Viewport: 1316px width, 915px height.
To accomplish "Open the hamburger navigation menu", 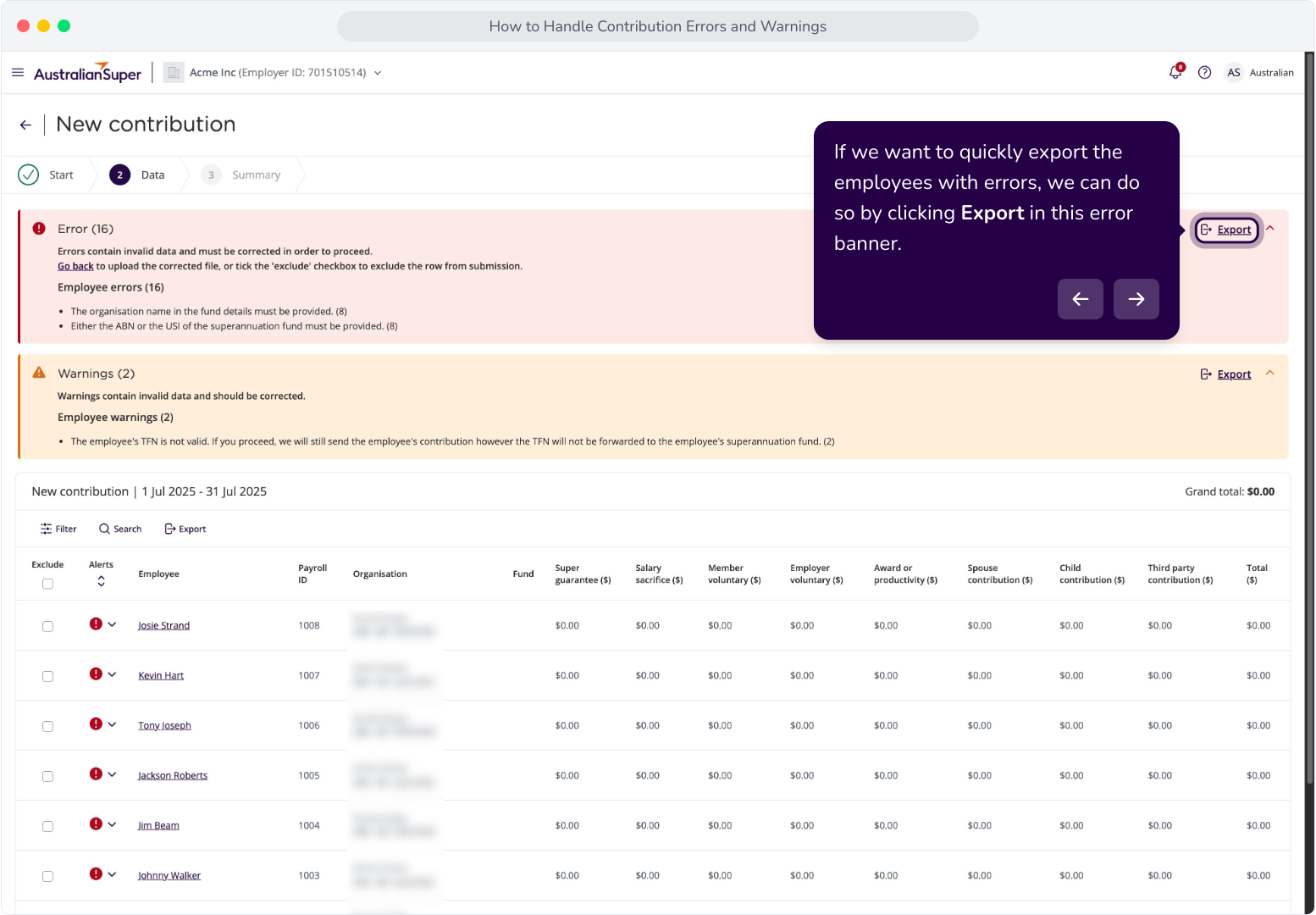I will coord(18,73).
